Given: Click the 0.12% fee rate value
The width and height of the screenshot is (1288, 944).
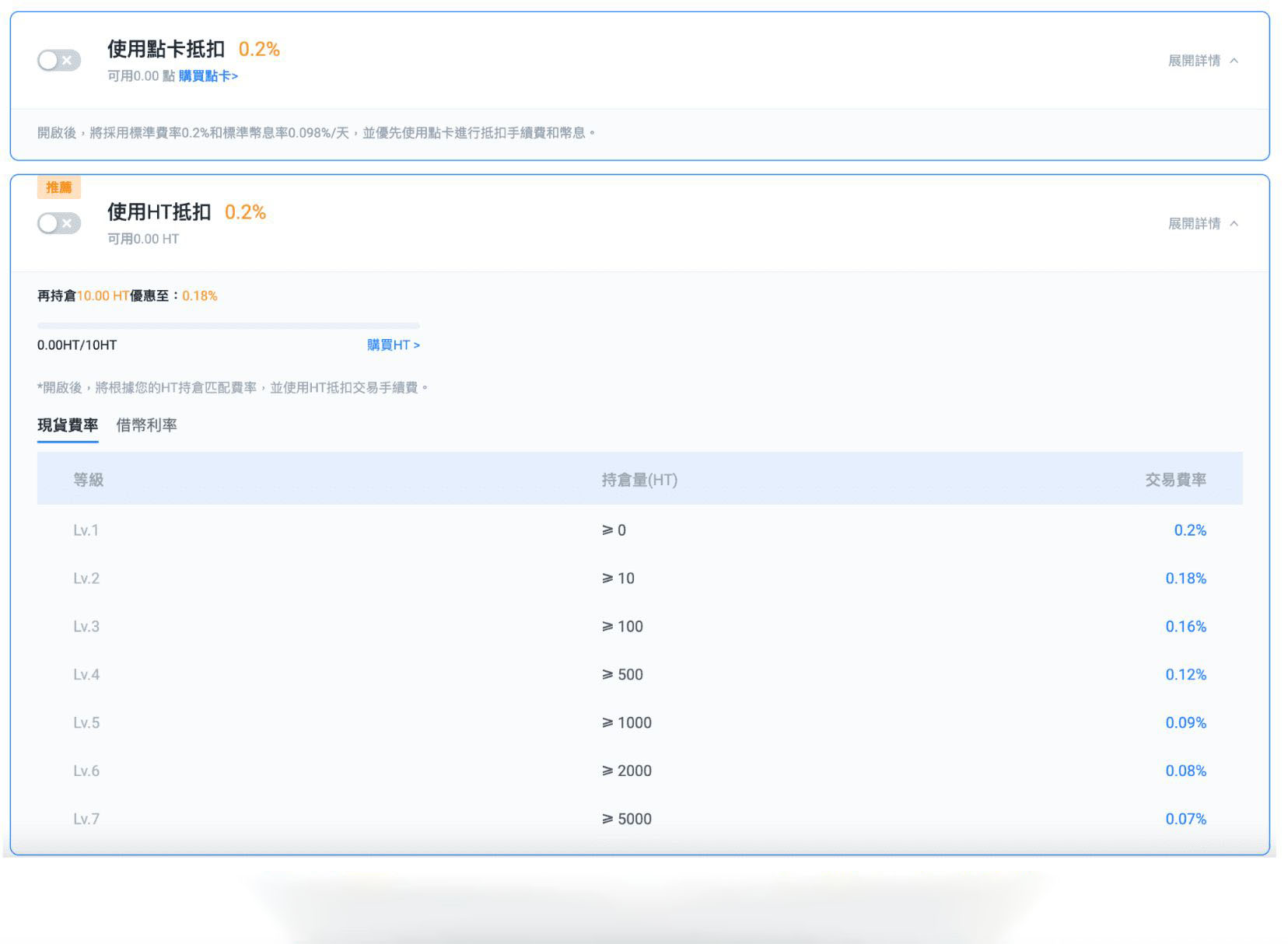Looking at the screenshot, I should pos(1185,675).
